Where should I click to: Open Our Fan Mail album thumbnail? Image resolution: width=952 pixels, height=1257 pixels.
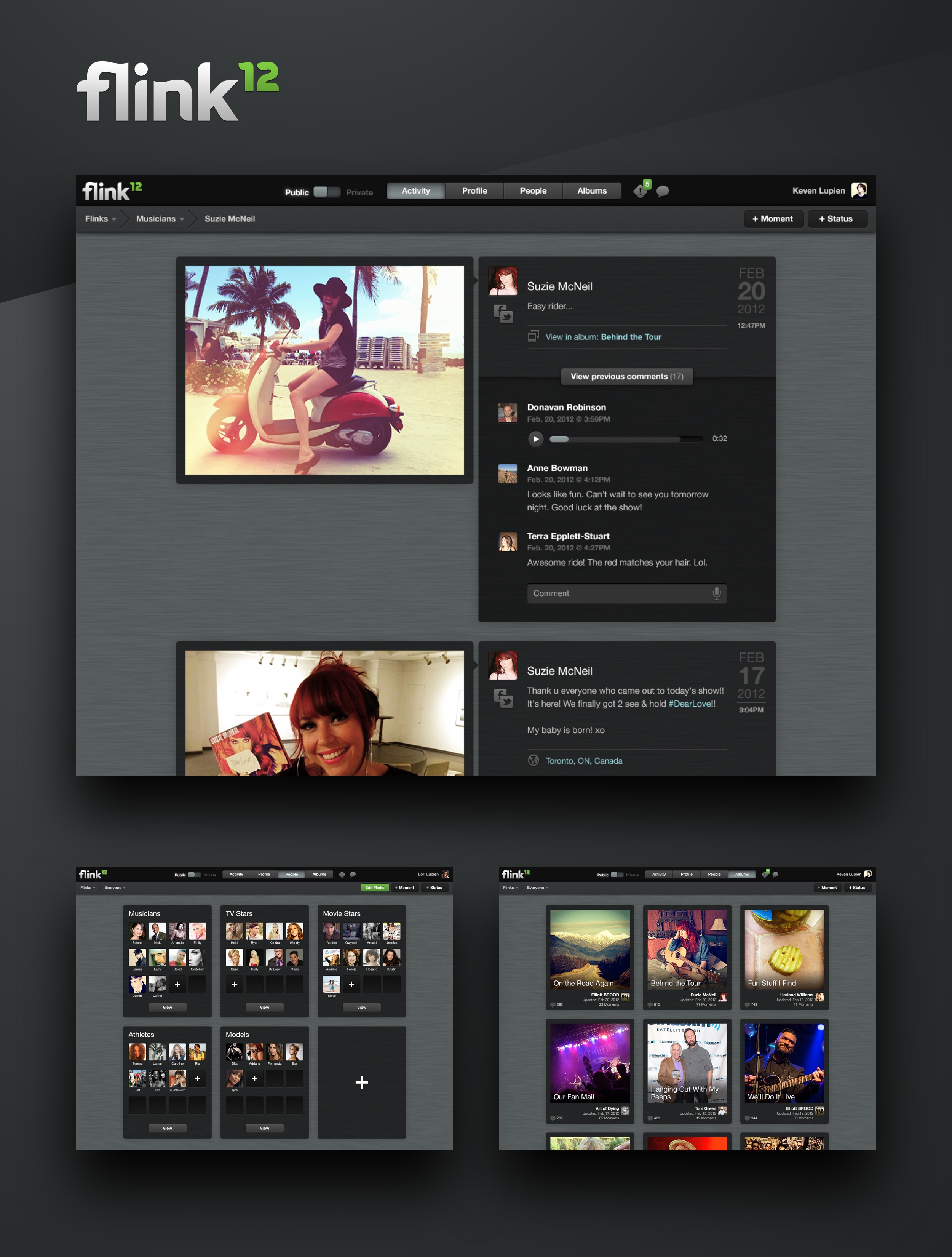click(589, 1063)
